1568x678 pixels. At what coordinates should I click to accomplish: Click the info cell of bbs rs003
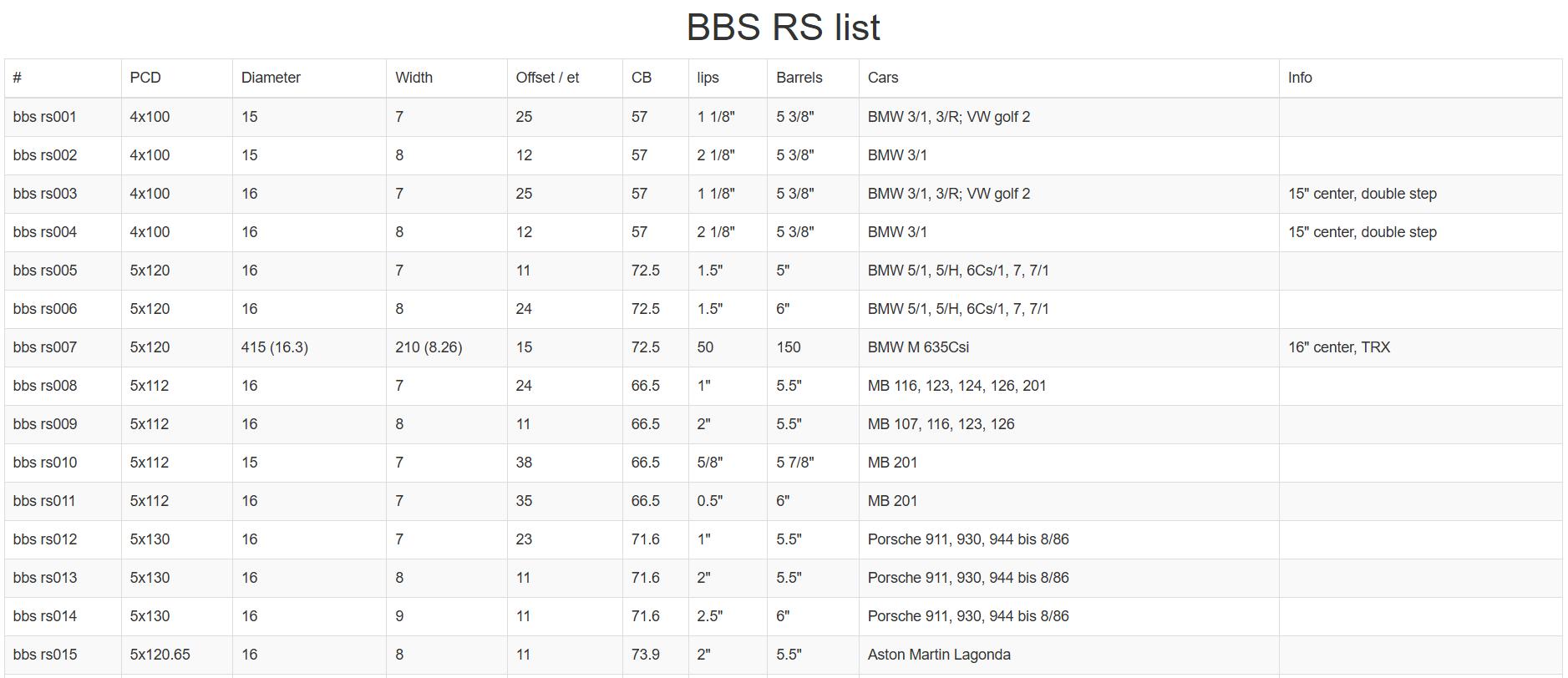(1362, 194)
